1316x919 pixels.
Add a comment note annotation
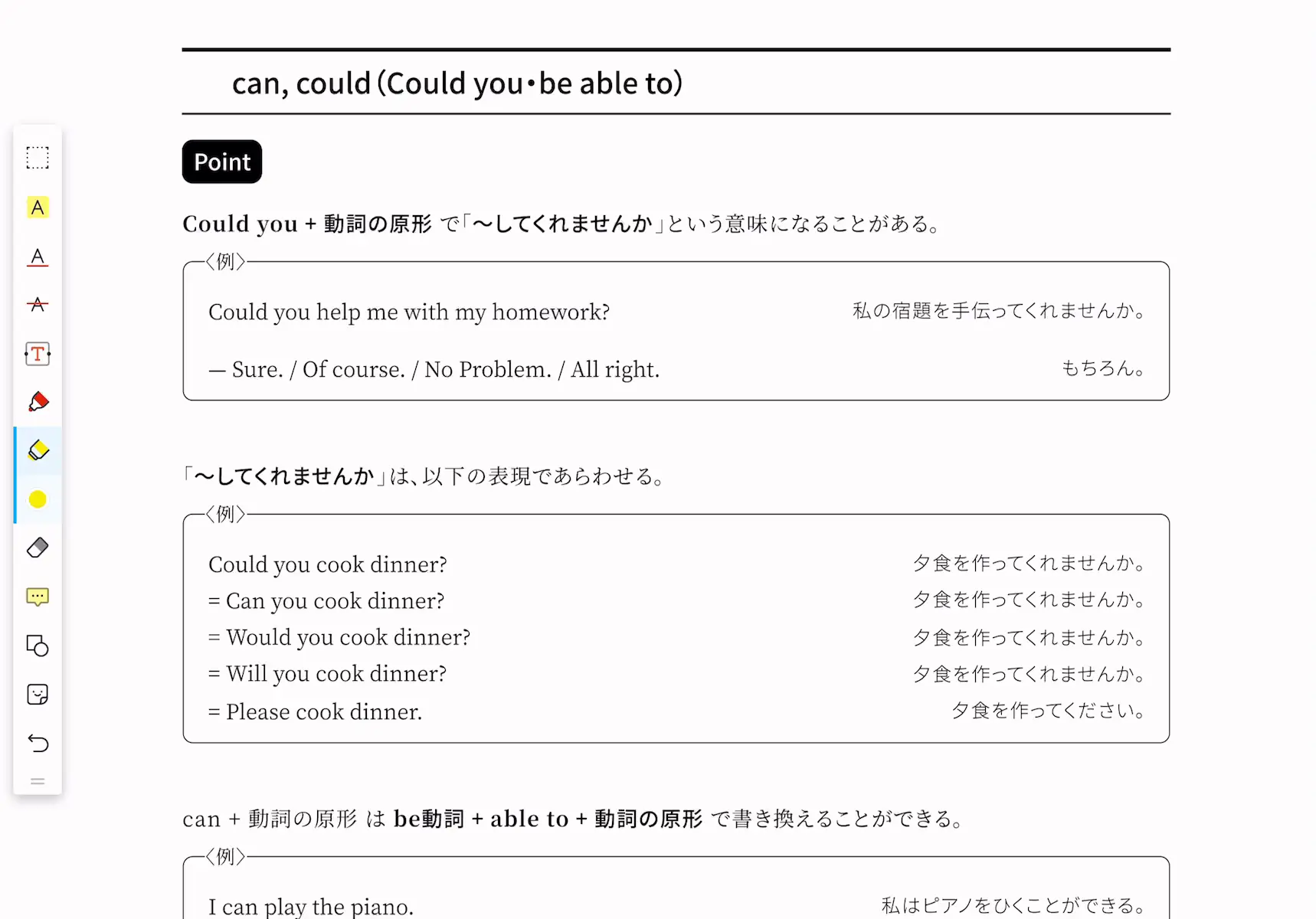38,597
